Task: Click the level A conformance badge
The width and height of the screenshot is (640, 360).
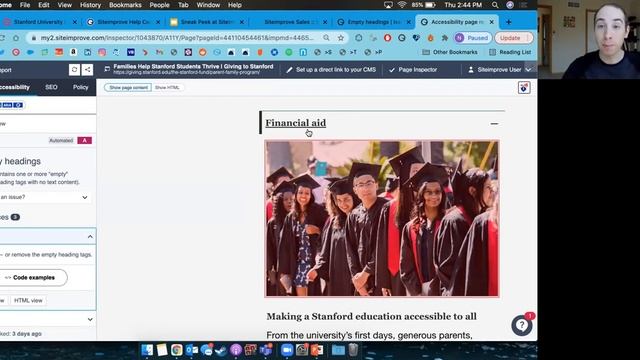Action: click(84, 140)
